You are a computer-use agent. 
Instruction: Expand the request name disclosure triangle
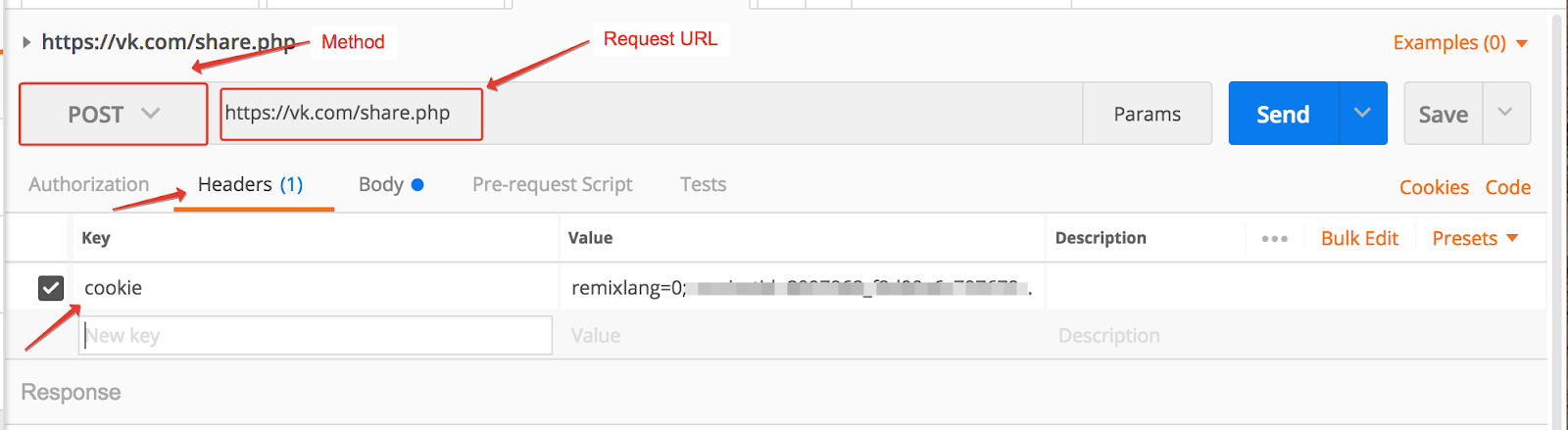pyautogui.click(x=26, y=42)
